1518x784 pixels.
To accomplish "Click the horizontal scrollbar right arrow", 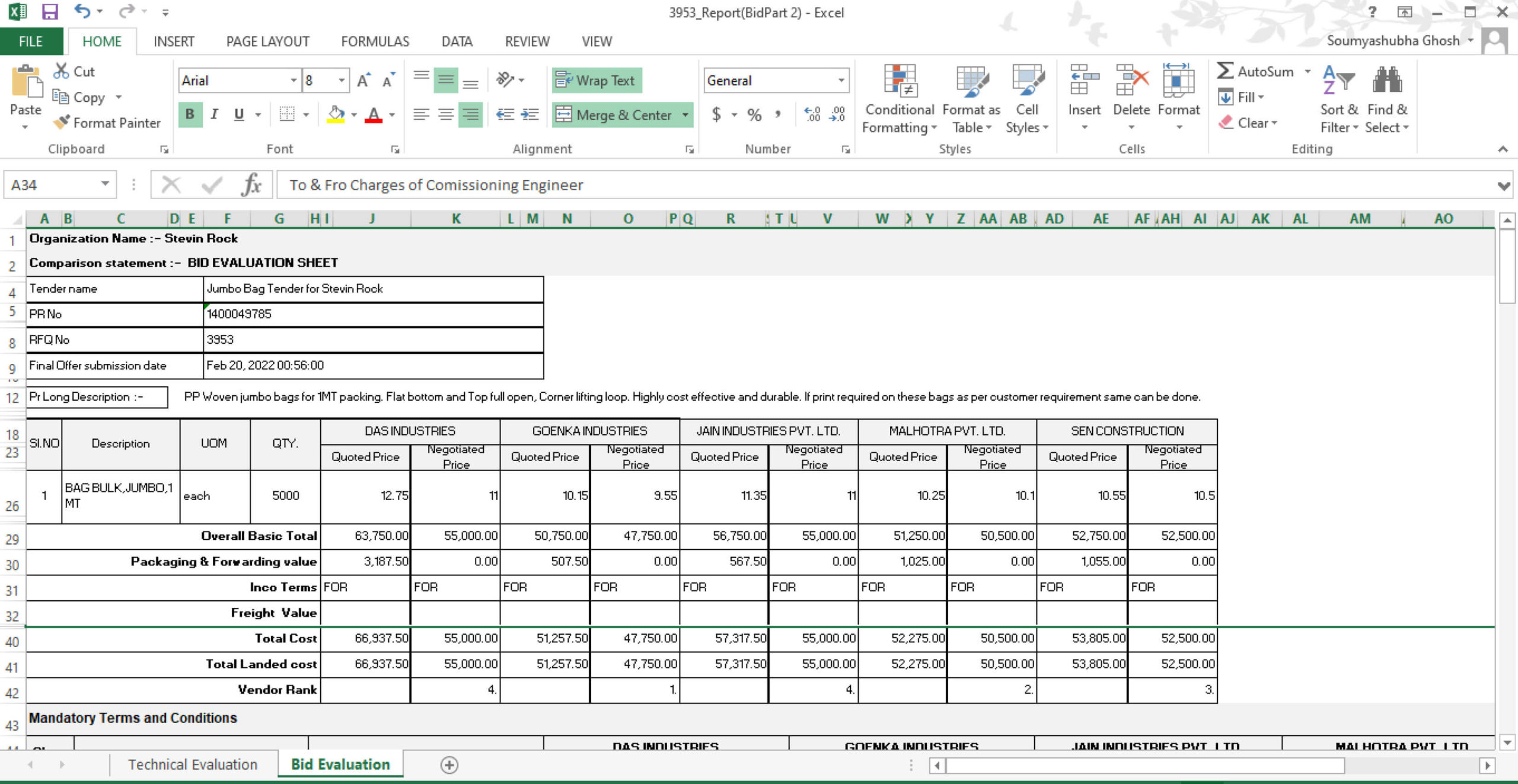I will 1487,765.
